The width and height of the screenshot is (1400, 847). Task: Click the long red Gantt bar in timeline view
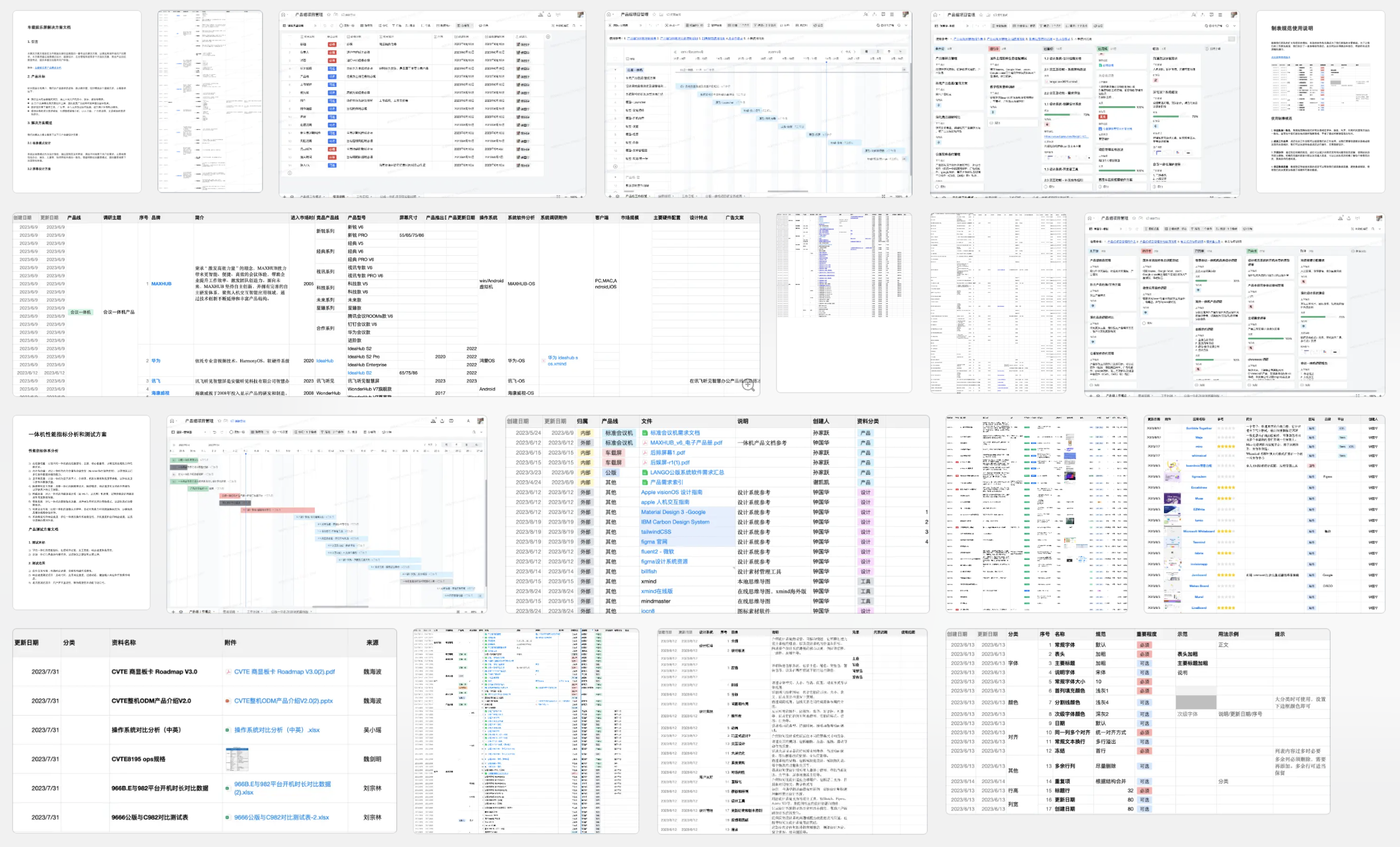pos(278,510)
